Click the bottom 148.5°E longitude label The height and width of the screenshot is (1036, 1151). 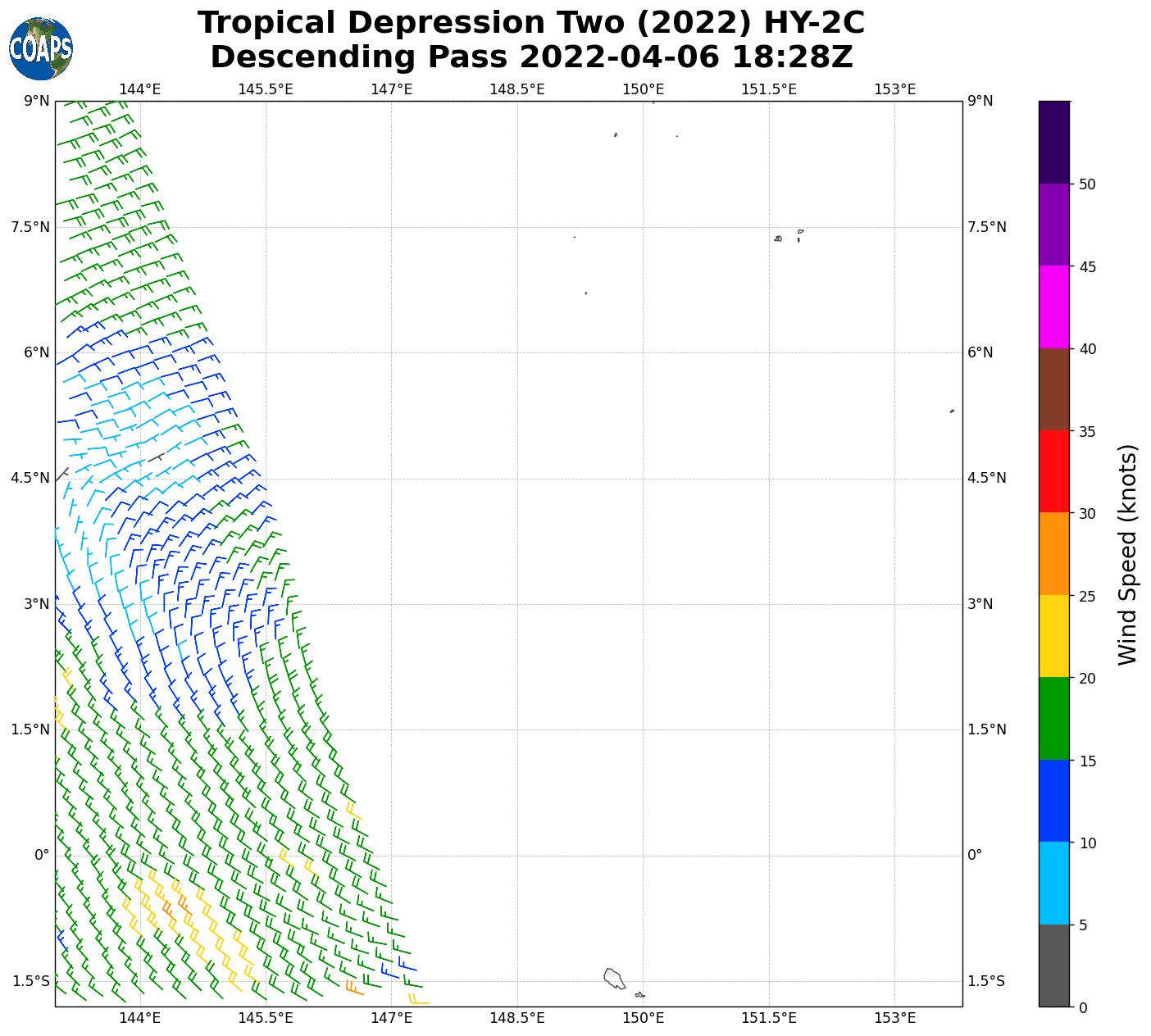pos(516,1018)
